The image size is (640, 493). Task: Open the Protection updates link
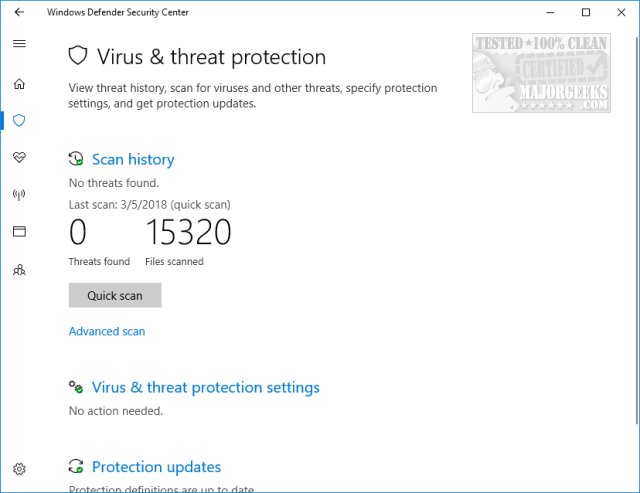point(156,467)
